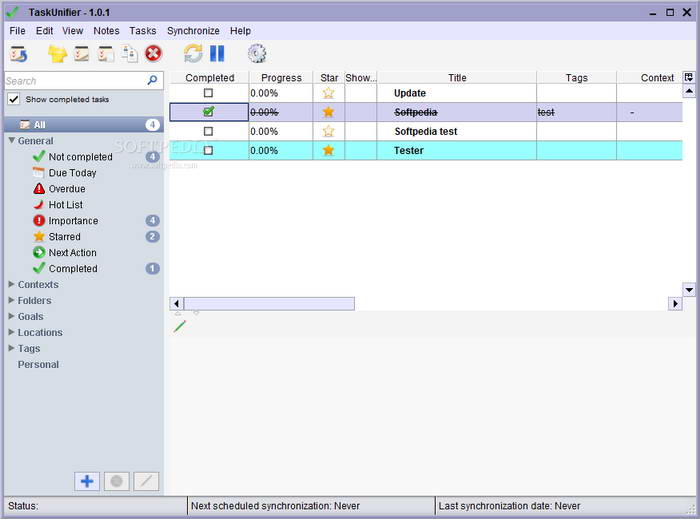700x519 pixels.
Task: Mark the Tester task as completed
Action: pos(208,150)
